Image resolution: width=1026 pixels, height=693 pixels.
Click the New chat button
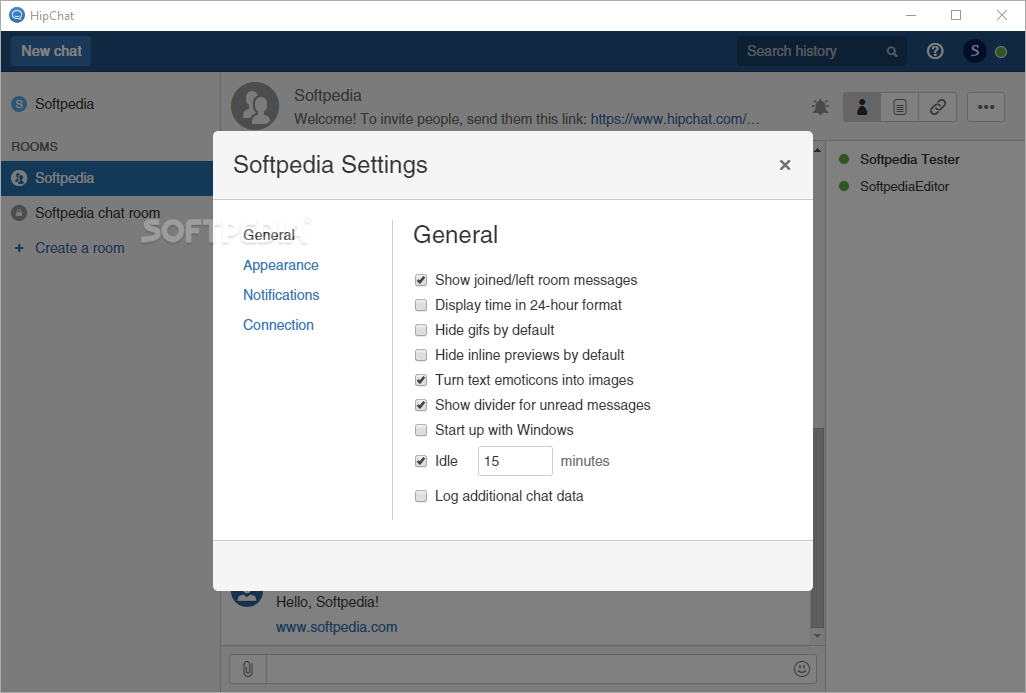pyautogui.click(x=51, y=51)
